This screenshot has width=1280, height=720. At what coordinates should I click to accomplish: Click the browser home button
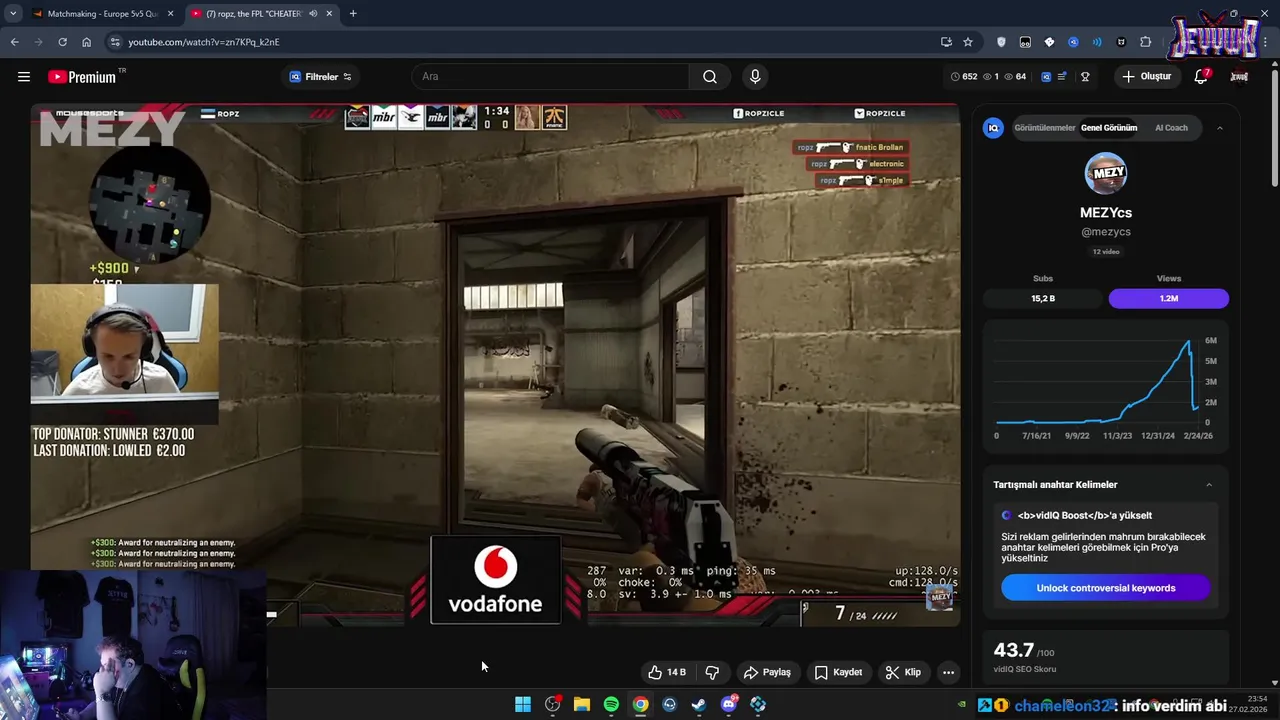[86, 42]
